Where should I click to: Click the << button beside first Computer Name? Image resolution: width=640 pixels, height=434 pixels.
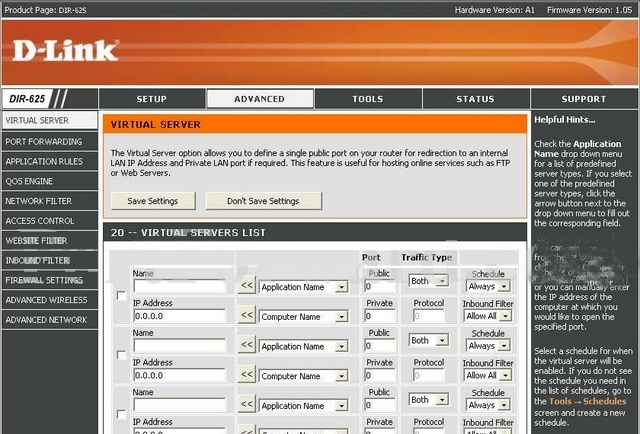(x=247, y=315)
